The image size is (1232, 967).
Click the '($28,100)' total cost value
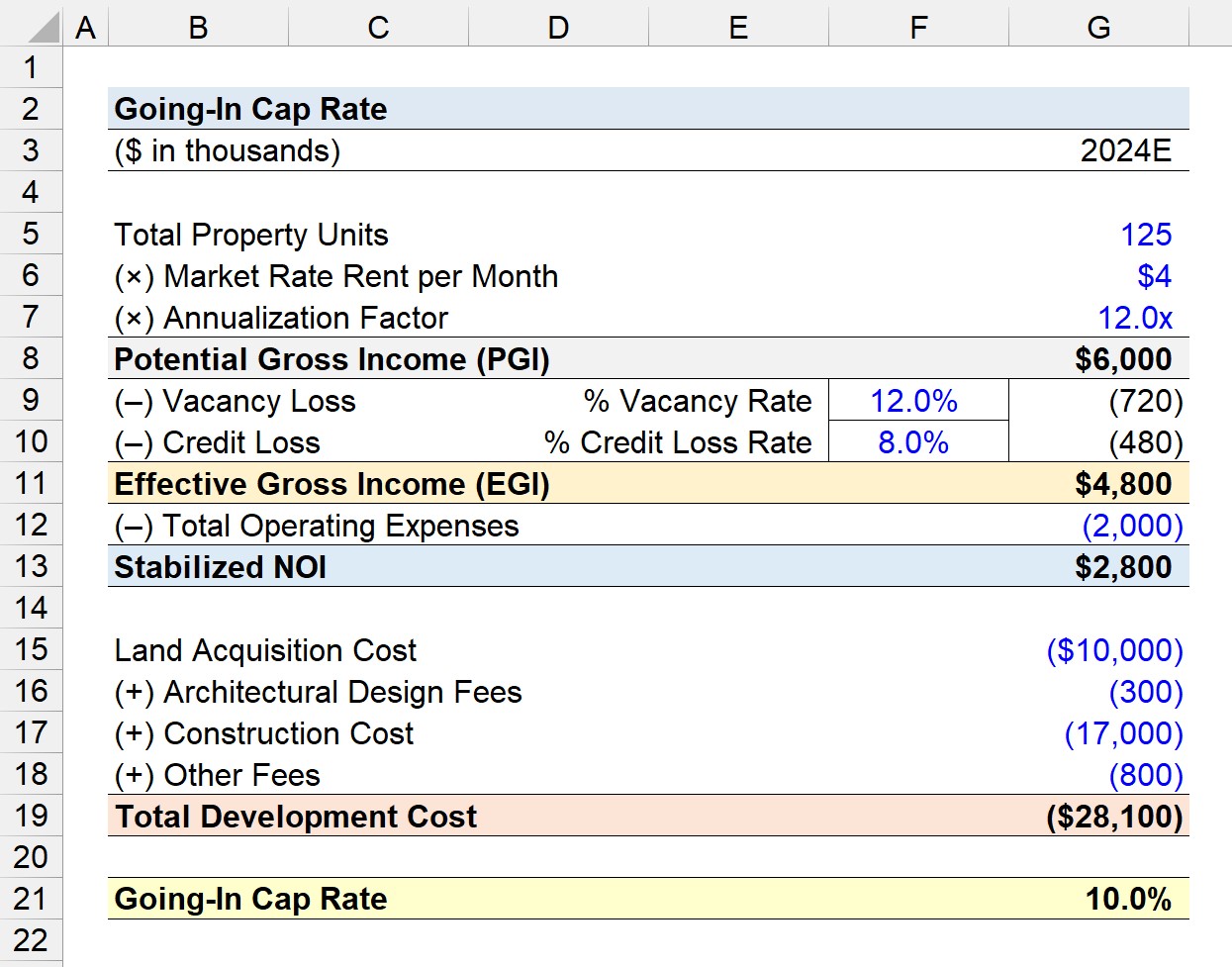1115,817
